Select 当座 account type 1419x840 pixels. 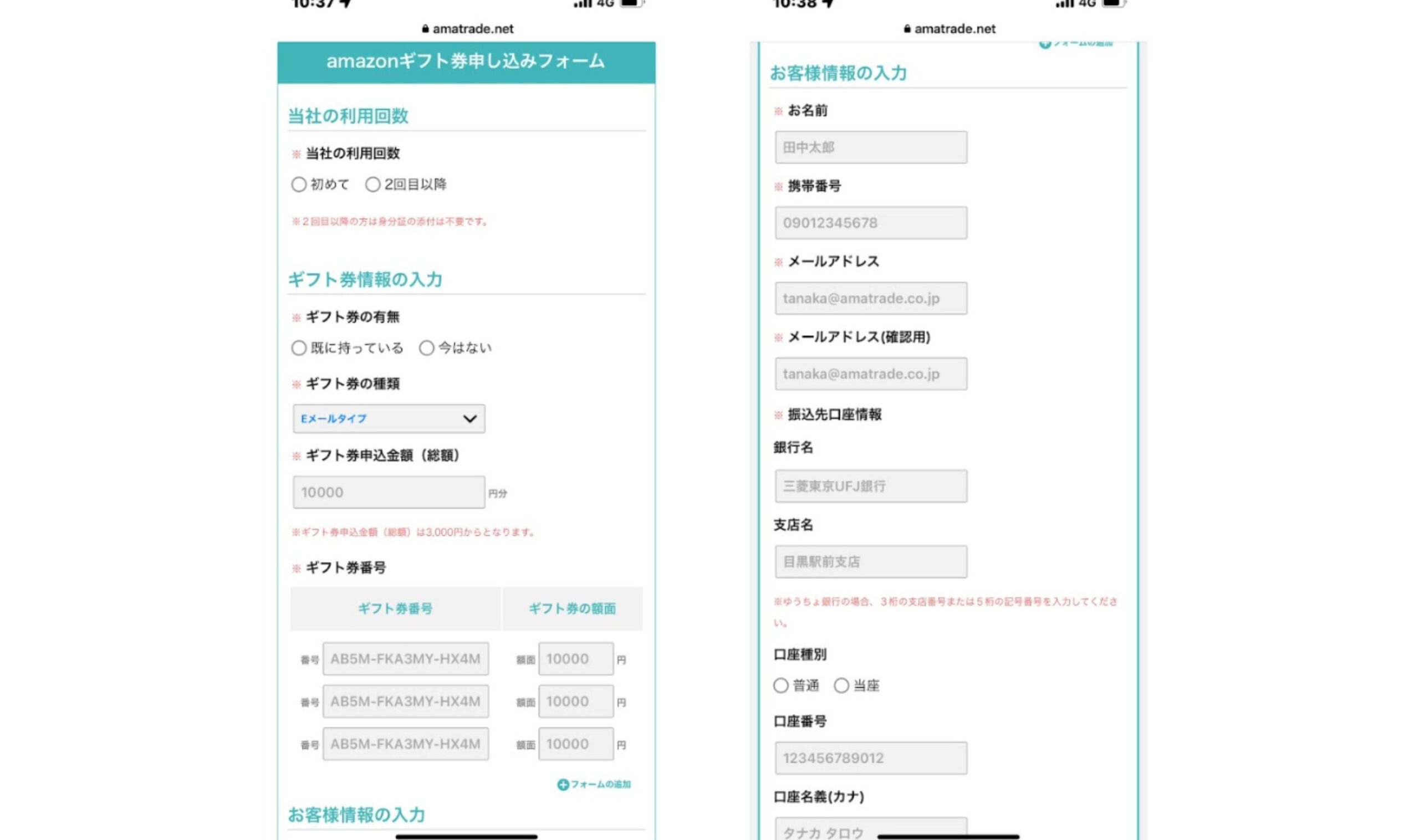click(841, 686)
